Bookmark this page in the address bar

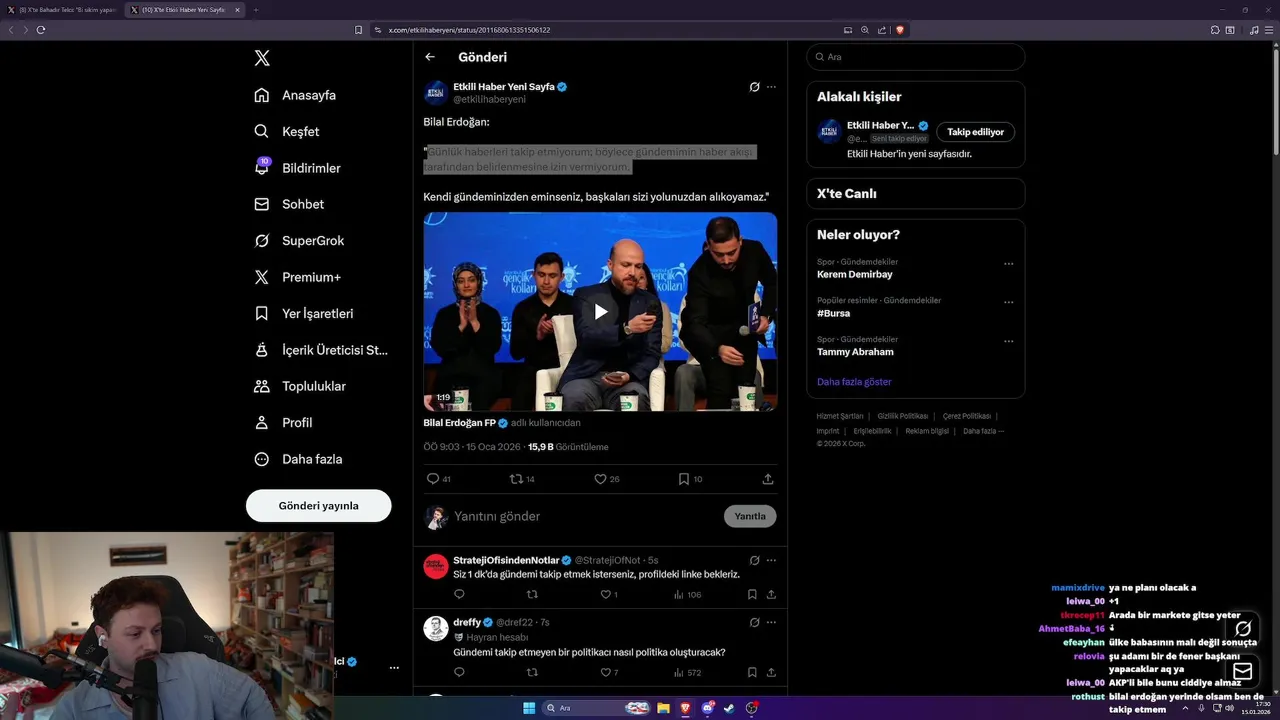[x=359, y=30]
